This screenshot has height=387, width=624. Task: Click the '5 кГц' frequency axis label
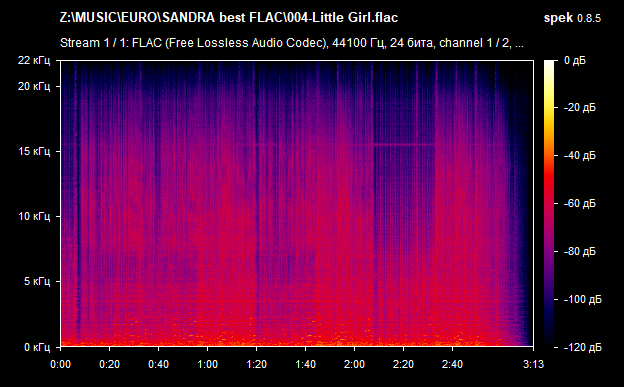(x=37, y=281)
